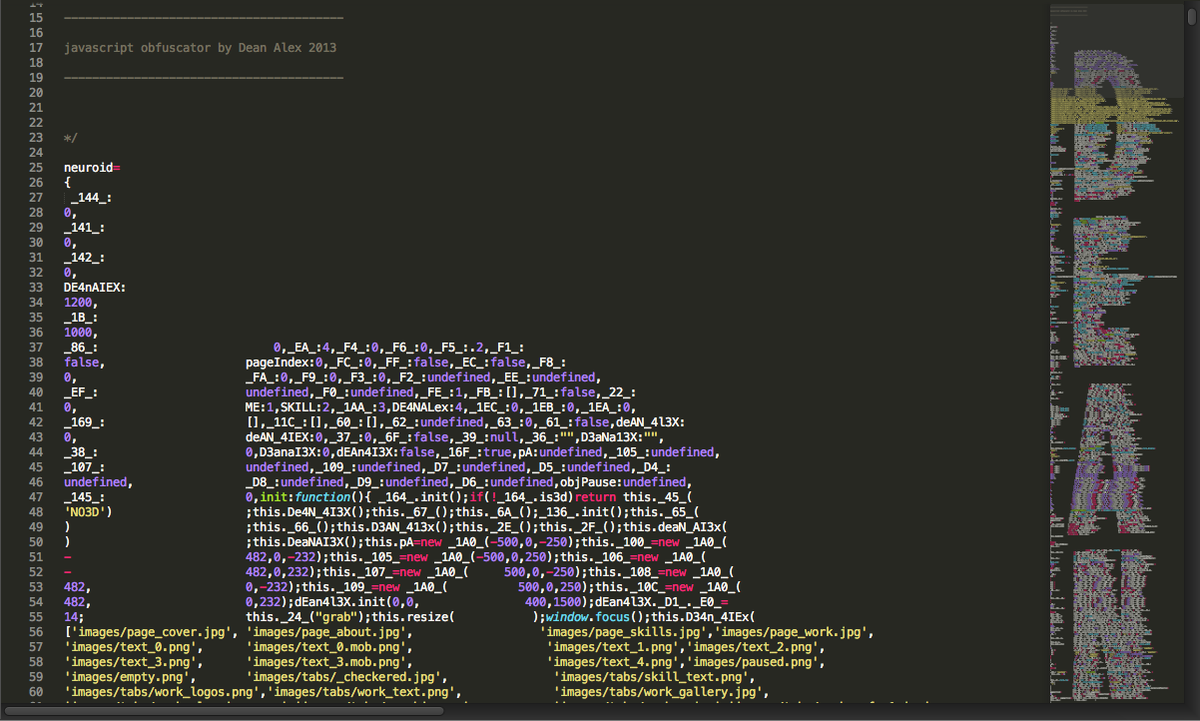Click the value '14;' on line 55
1200x721 pixels.
[x=74, y=617]
